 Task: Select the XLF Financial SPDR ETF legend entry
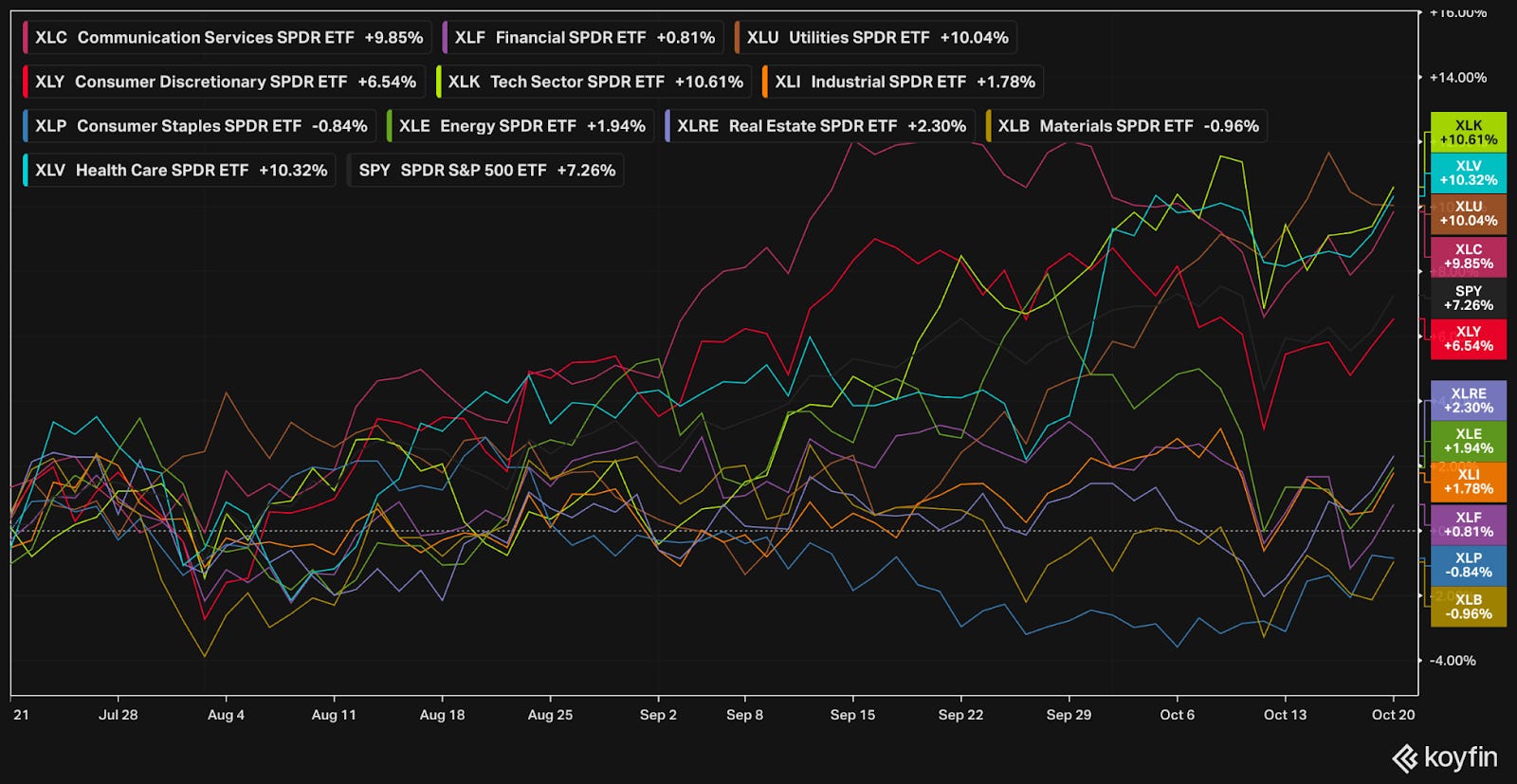coord(583,38)
